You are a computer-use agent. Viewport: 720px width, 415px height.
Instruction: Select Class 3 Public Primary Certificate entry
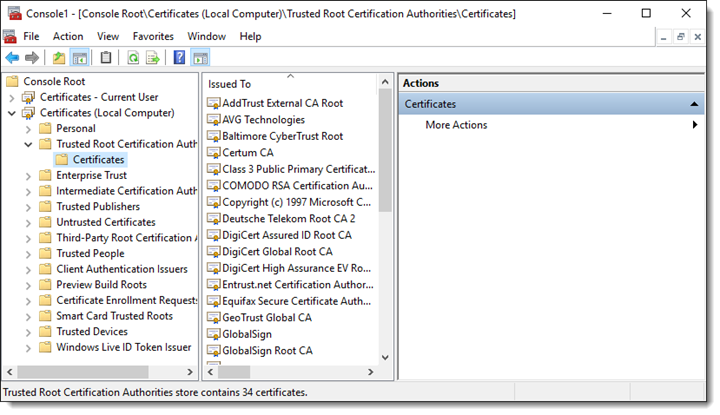point(298,169)
